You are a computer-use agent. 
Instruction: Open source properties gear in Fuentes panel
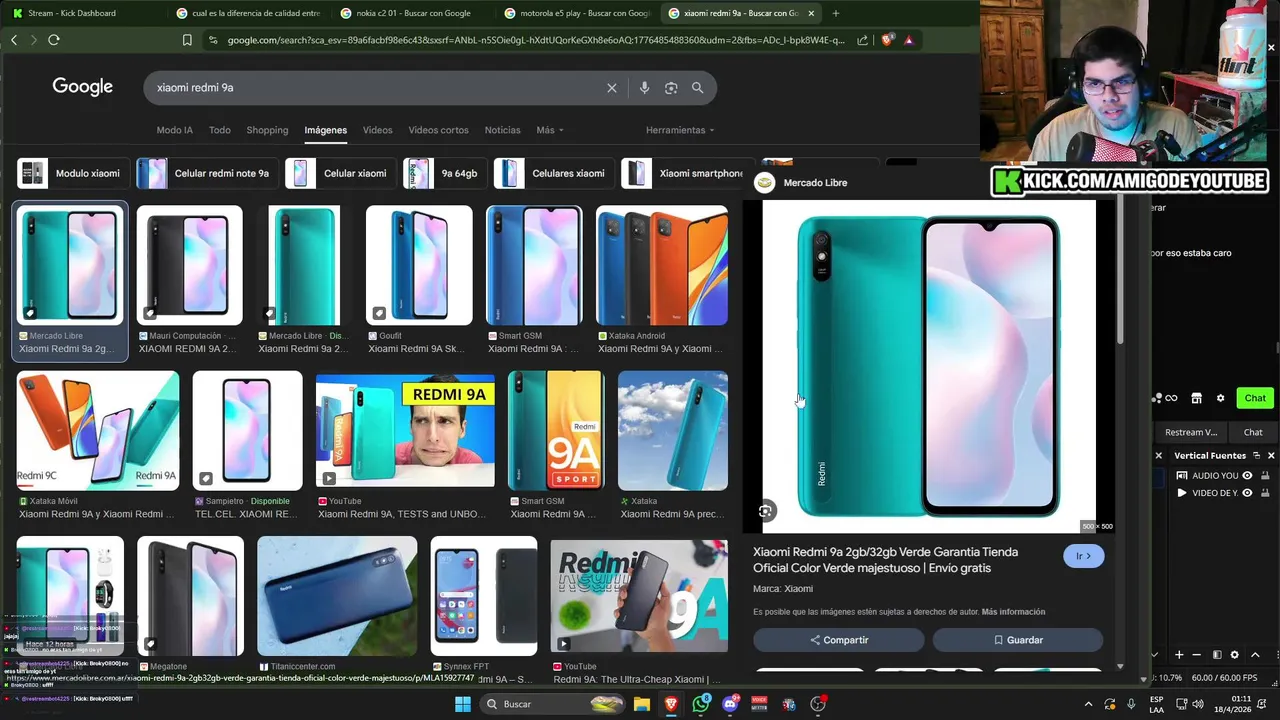click(x=1235, y=655)
